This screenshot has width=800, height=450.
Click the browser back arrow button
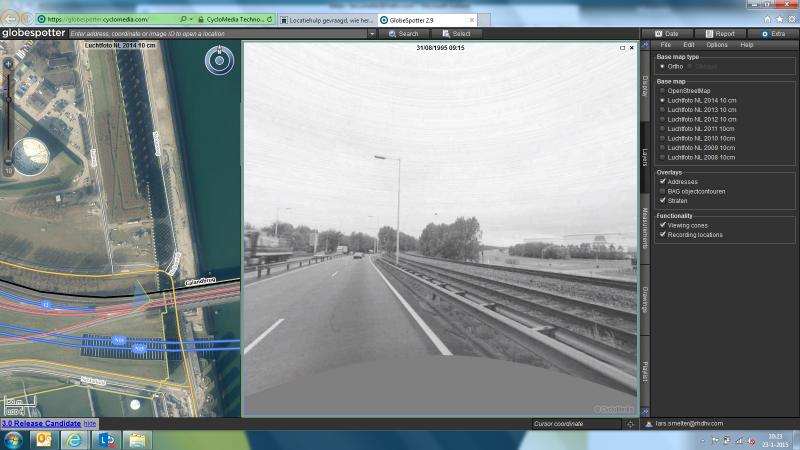click(10, 19)
